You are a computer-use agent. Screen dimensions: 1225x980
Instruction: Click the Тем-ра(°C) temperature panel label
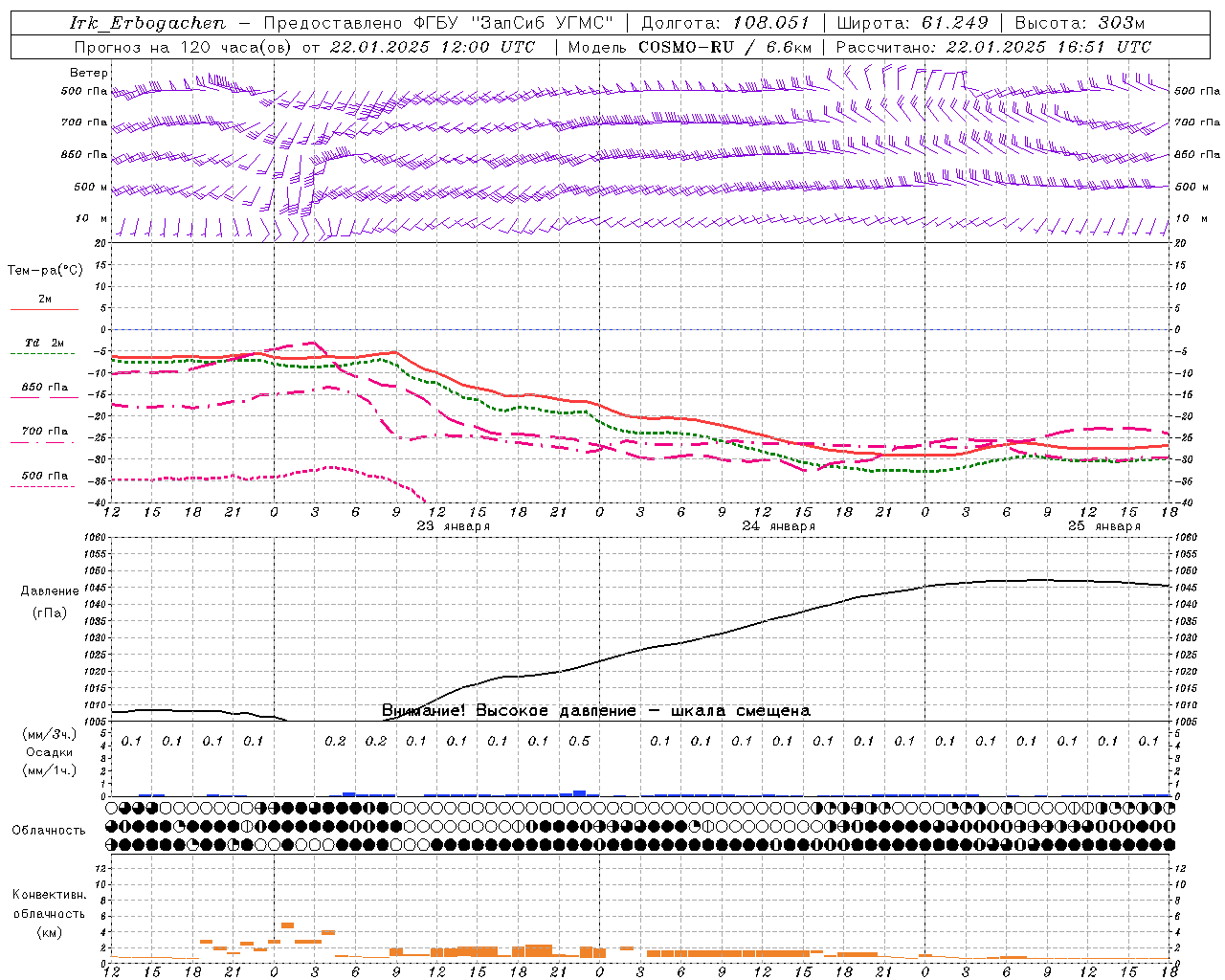pos(45,271)
